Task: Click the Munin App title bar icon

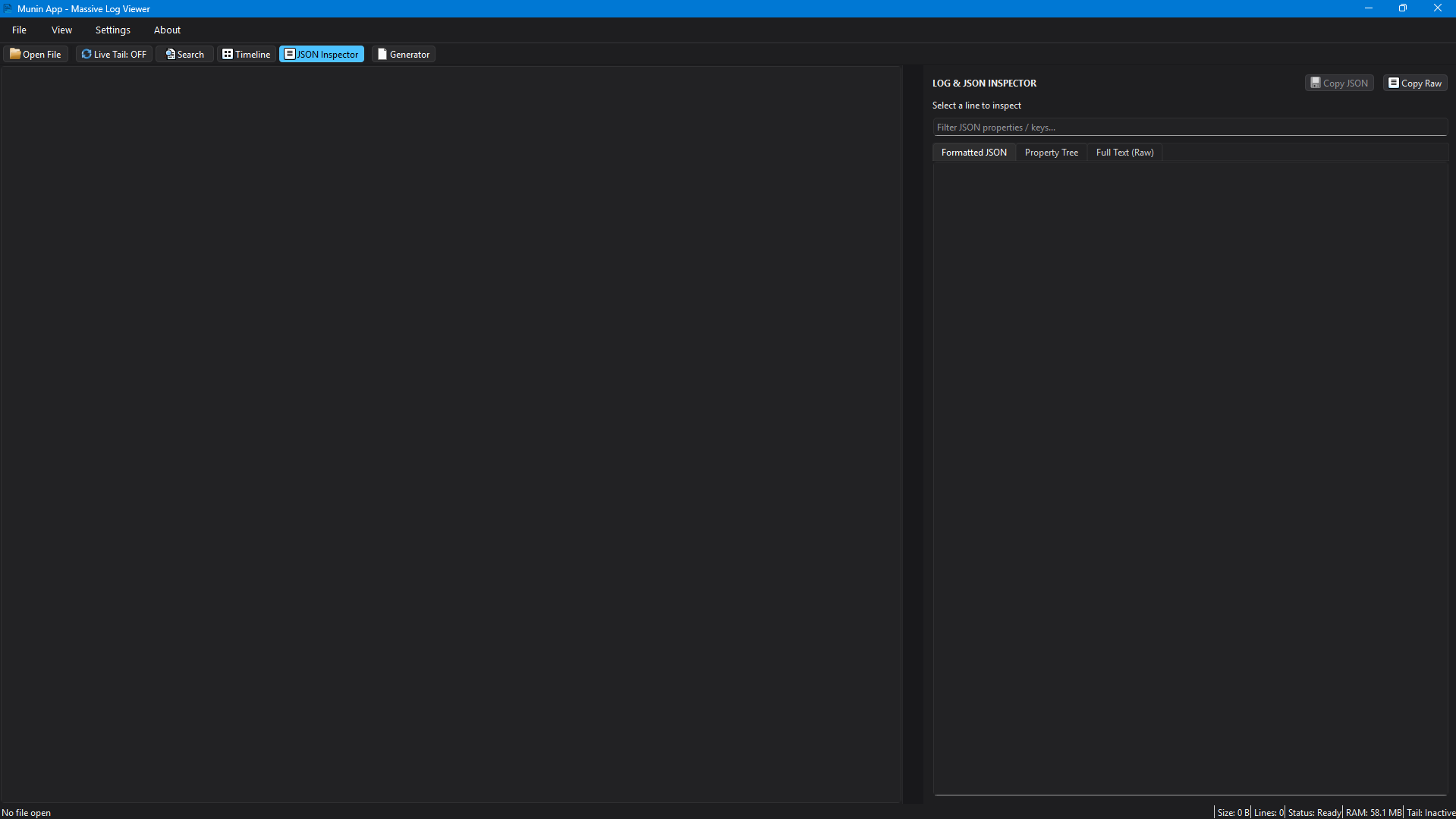Action: [x=8, y=8]
